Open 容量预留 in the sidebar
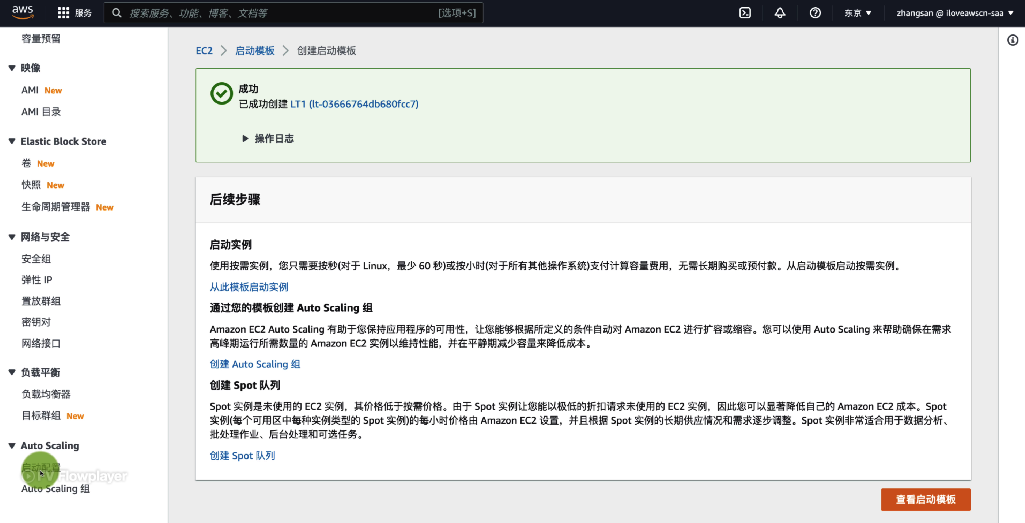1025x523 pixels. [x=41, y=39]
